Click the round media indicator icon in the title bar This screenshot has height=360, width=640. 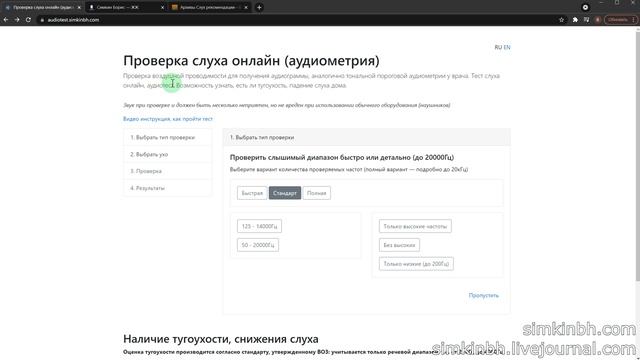585,7
